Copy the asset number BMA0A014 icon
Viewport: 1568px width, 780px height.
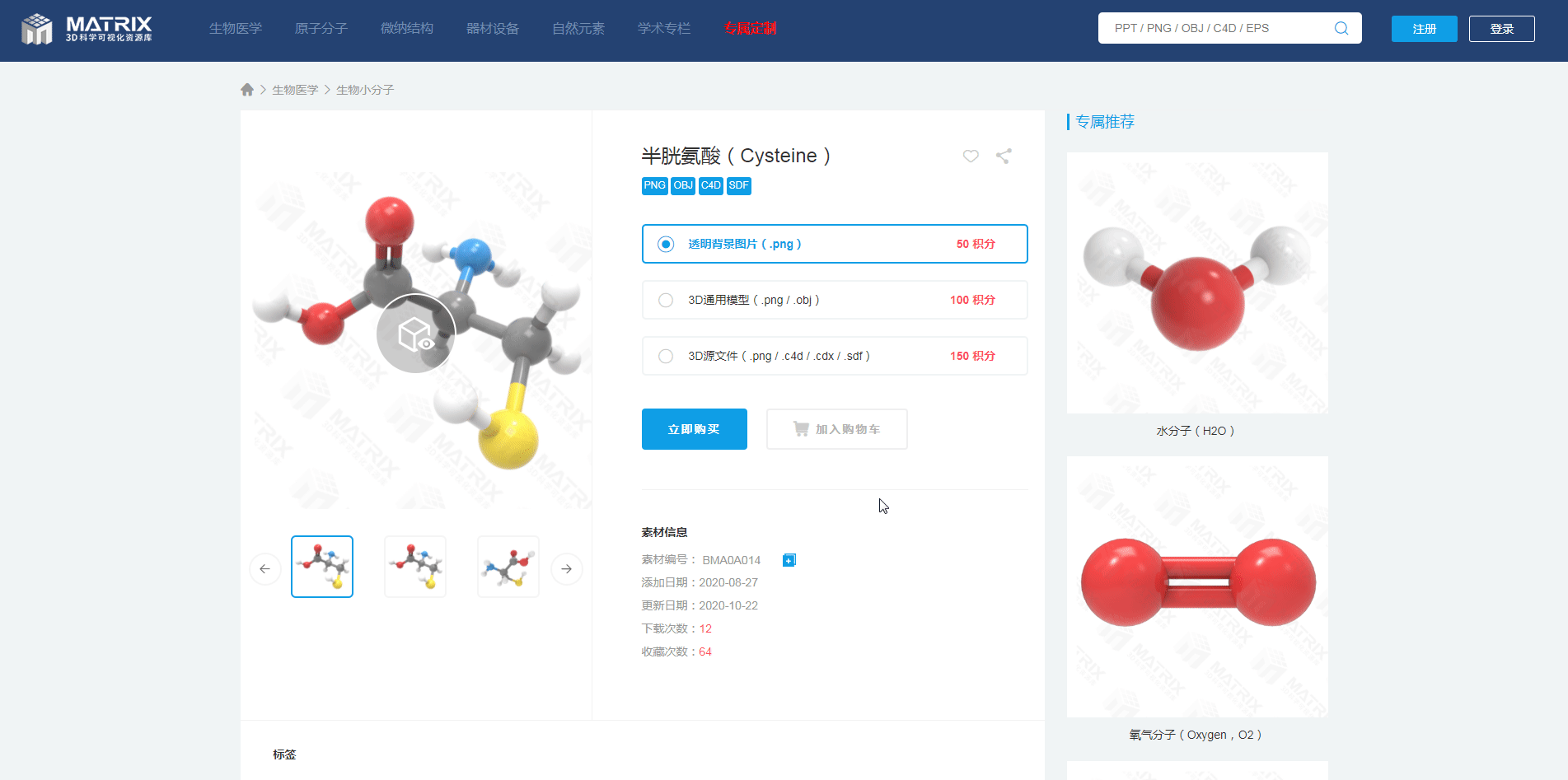pos(789,560)
